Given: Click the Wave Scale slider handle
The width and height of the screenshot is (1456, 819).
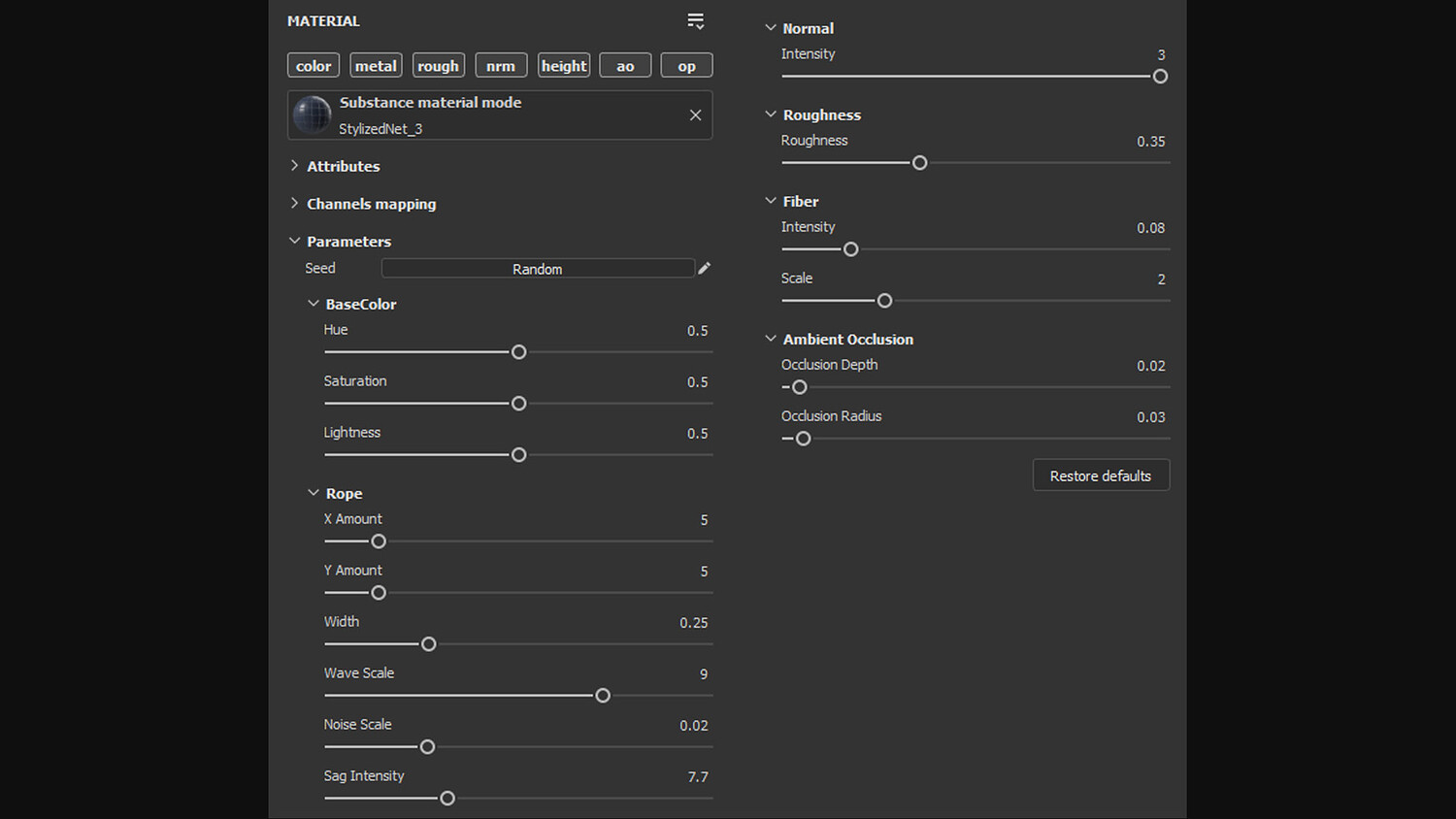Looking at the screenshot, I should coord(603,696).
